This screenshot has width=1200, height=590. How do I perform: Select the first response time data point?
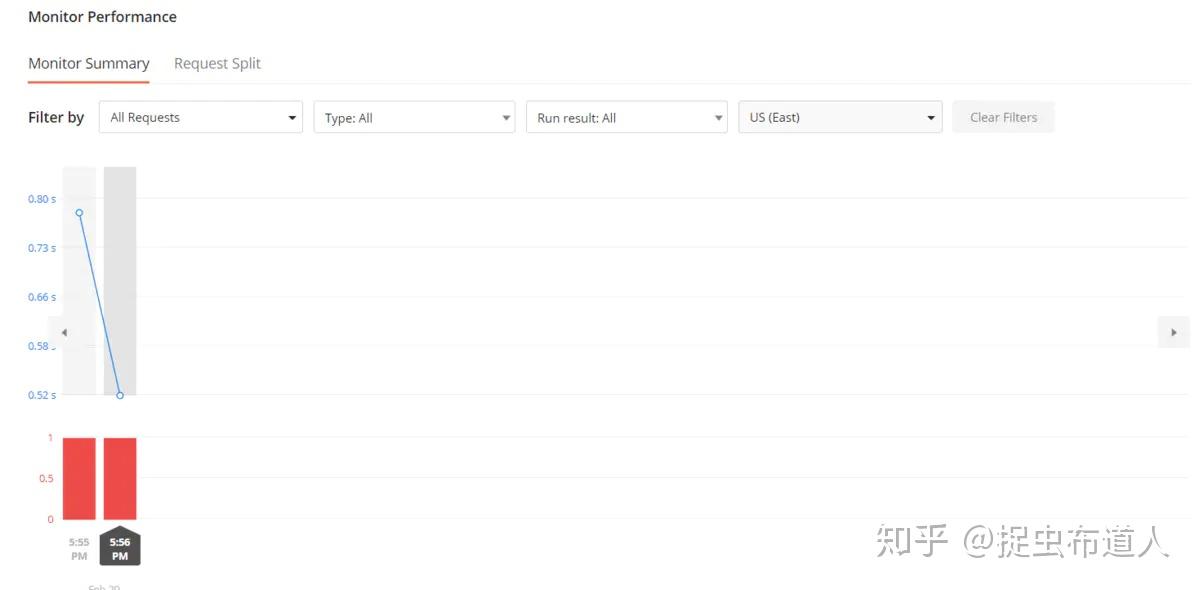(x=79, y=213)
